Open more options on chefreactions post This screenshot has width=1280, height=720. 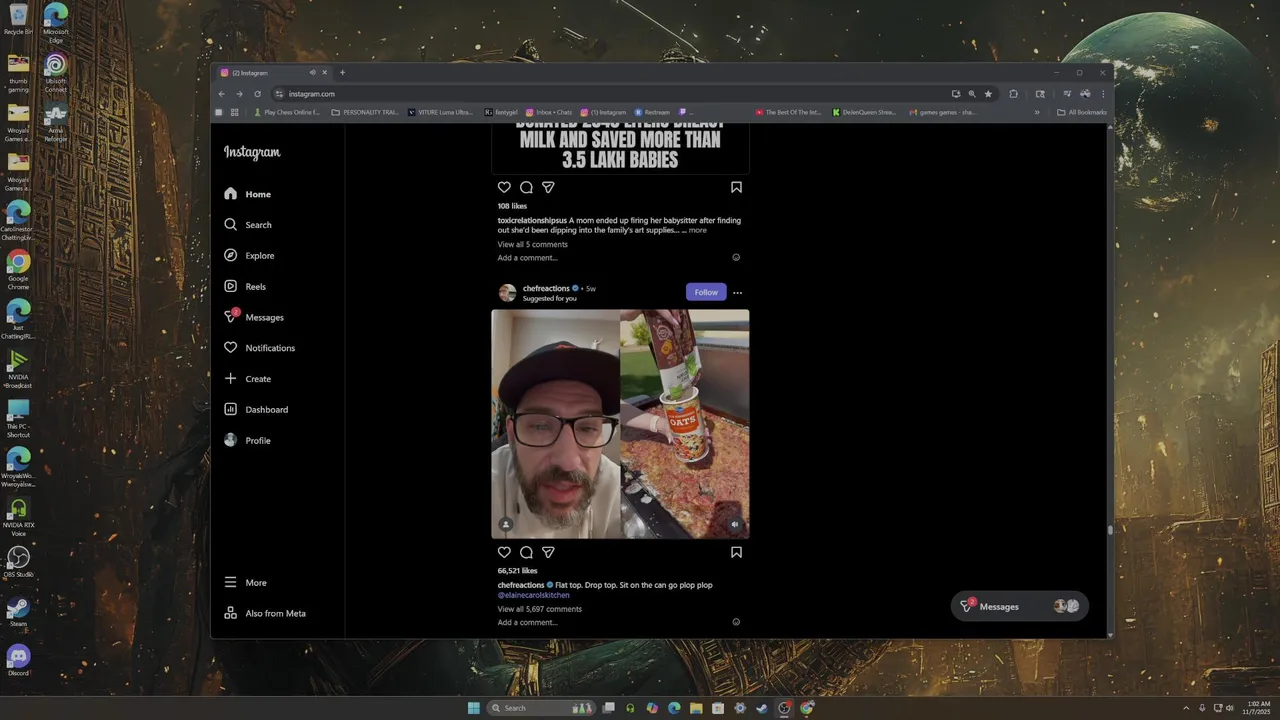pos(737,292)
